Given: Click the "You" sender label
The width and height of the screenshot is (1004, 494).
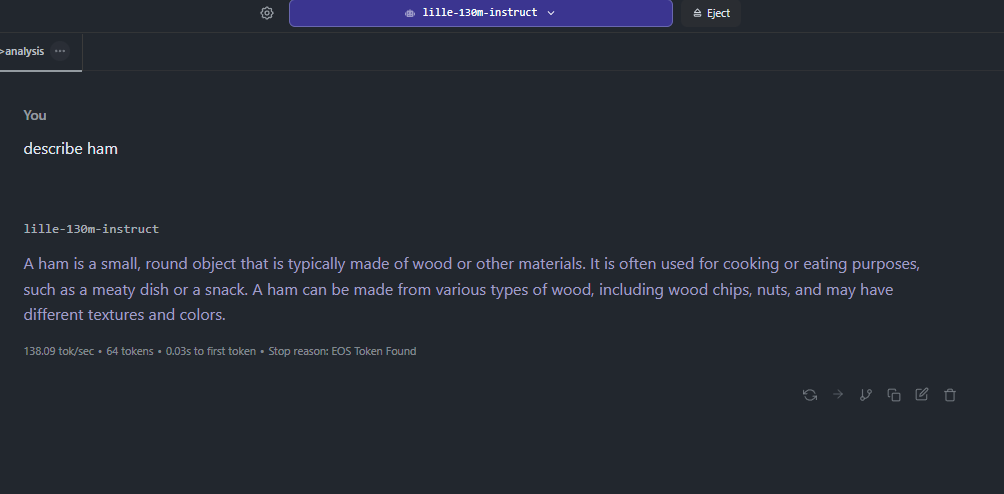Looking at the screenshot, I should pos(35,115).
